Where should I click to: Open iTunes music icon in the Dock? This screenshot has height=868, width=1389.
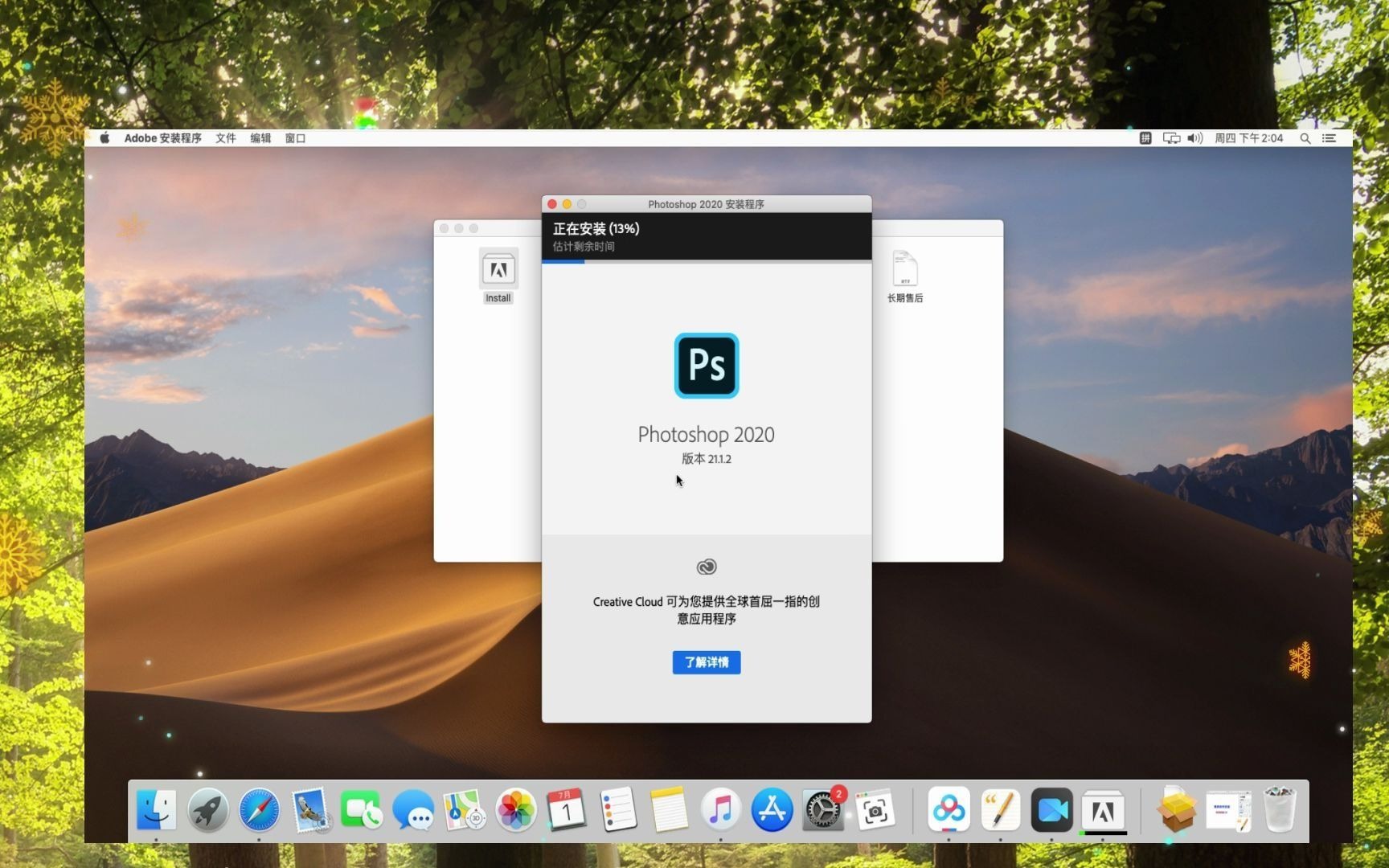tap(720, 809)
